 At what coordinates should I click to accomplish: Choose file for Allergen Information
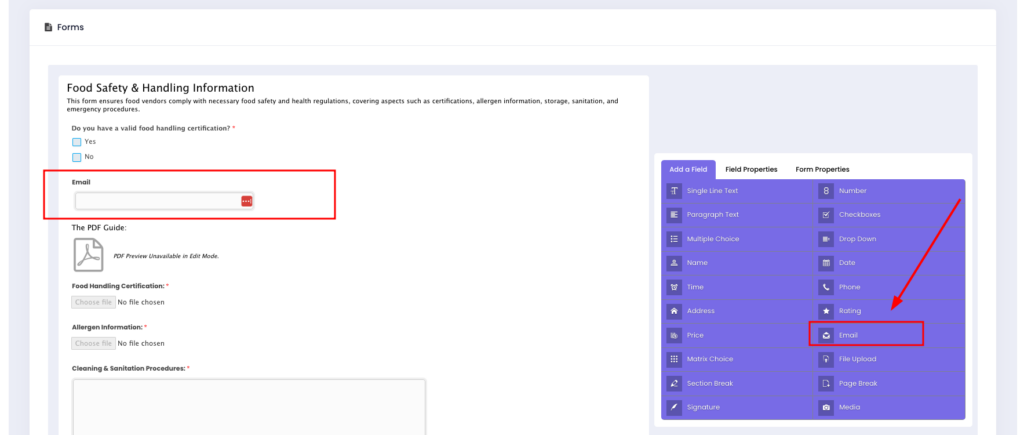92,343
